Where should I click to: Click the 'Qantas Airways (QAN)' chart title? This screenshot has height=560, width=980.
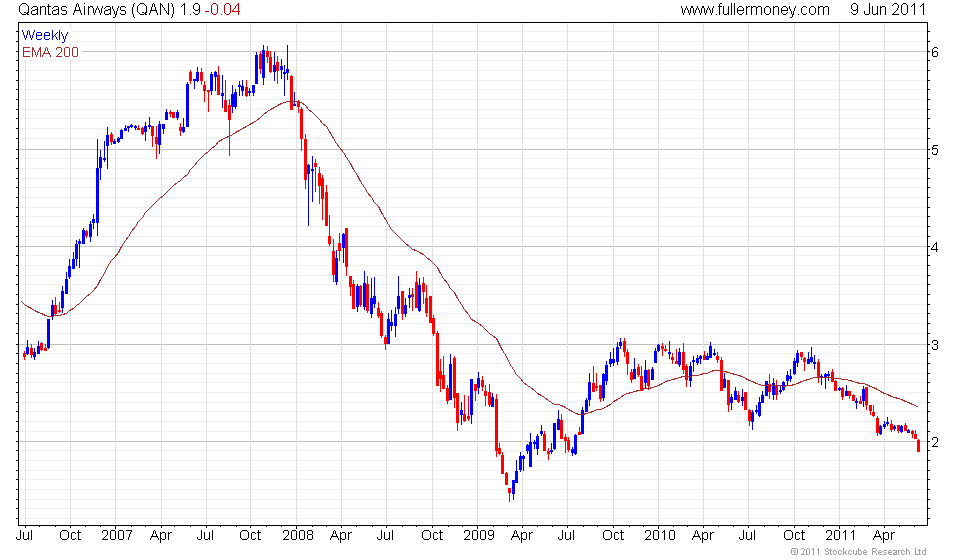(x=97, y=9)
